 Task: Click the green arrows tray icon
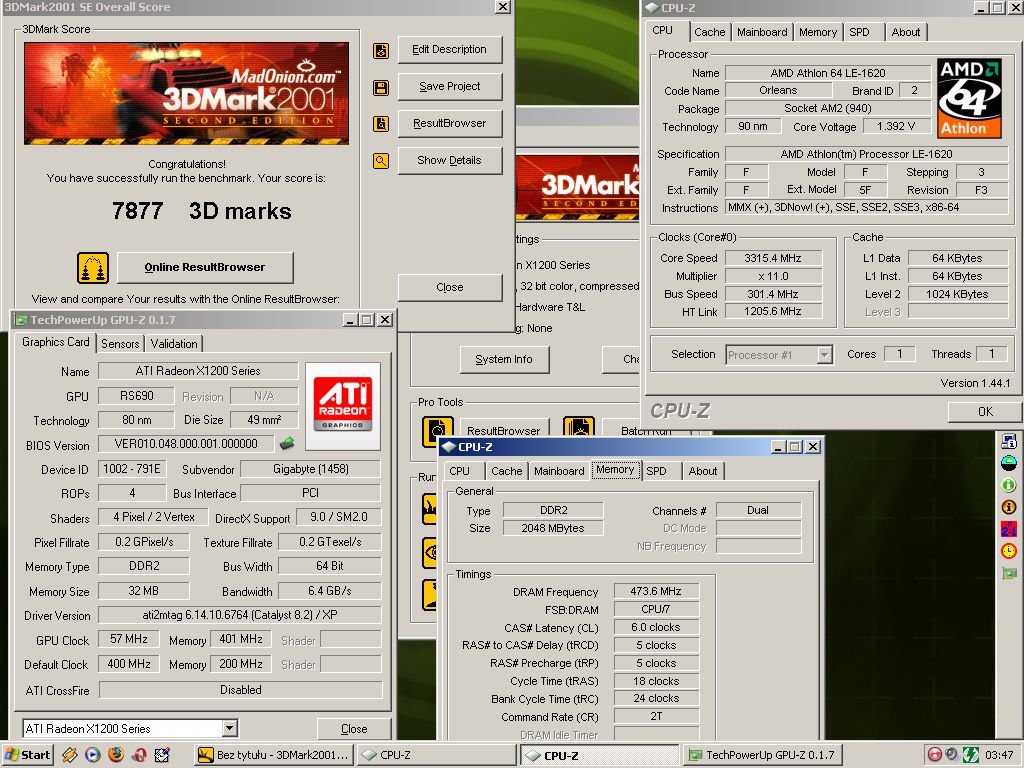pyautogui.click(x=970, y=755)
